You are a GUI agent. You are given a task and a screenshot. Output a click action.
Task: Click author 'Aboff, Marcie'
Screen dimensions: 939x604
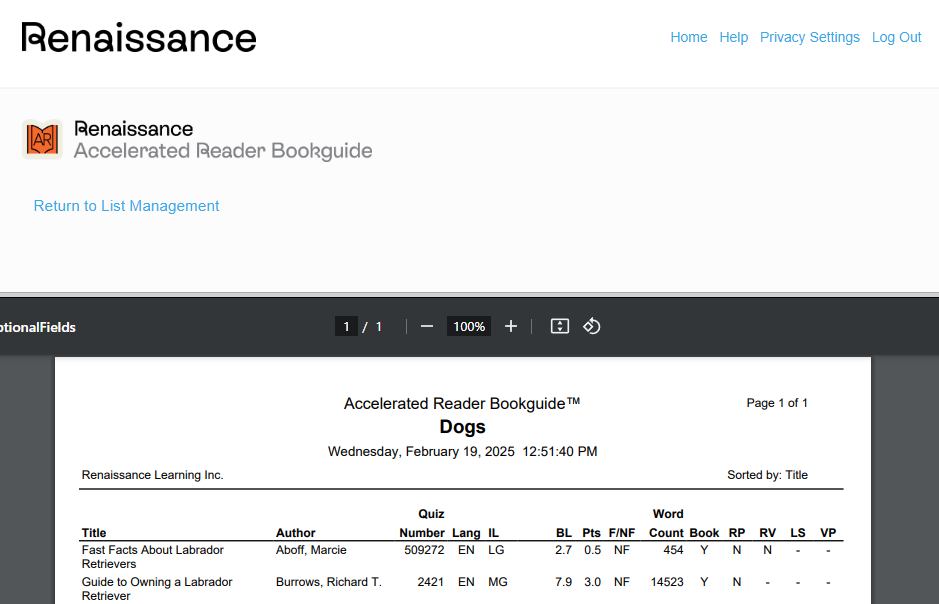(x=311, y=550)
